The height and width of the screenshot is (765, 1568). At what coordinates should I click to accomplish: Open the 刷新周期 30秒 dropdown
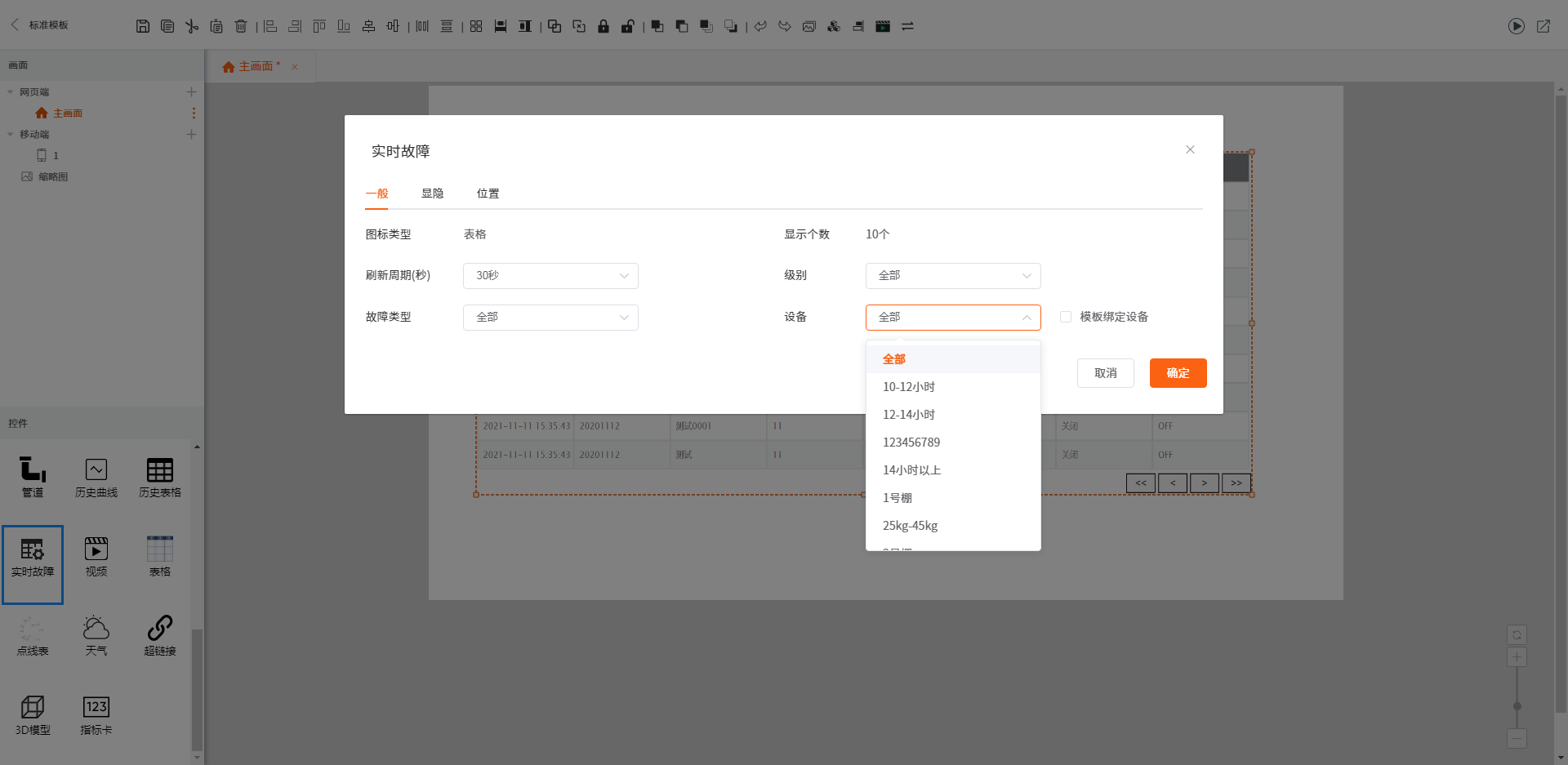click(x=550, y=276)
